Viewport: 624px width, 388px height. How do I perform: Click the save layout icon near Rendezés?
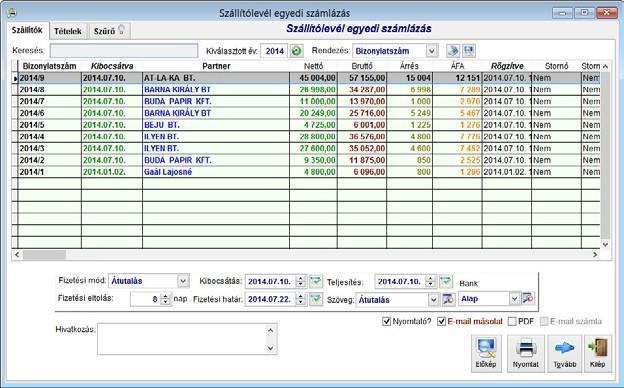click(x=469, y=51)
